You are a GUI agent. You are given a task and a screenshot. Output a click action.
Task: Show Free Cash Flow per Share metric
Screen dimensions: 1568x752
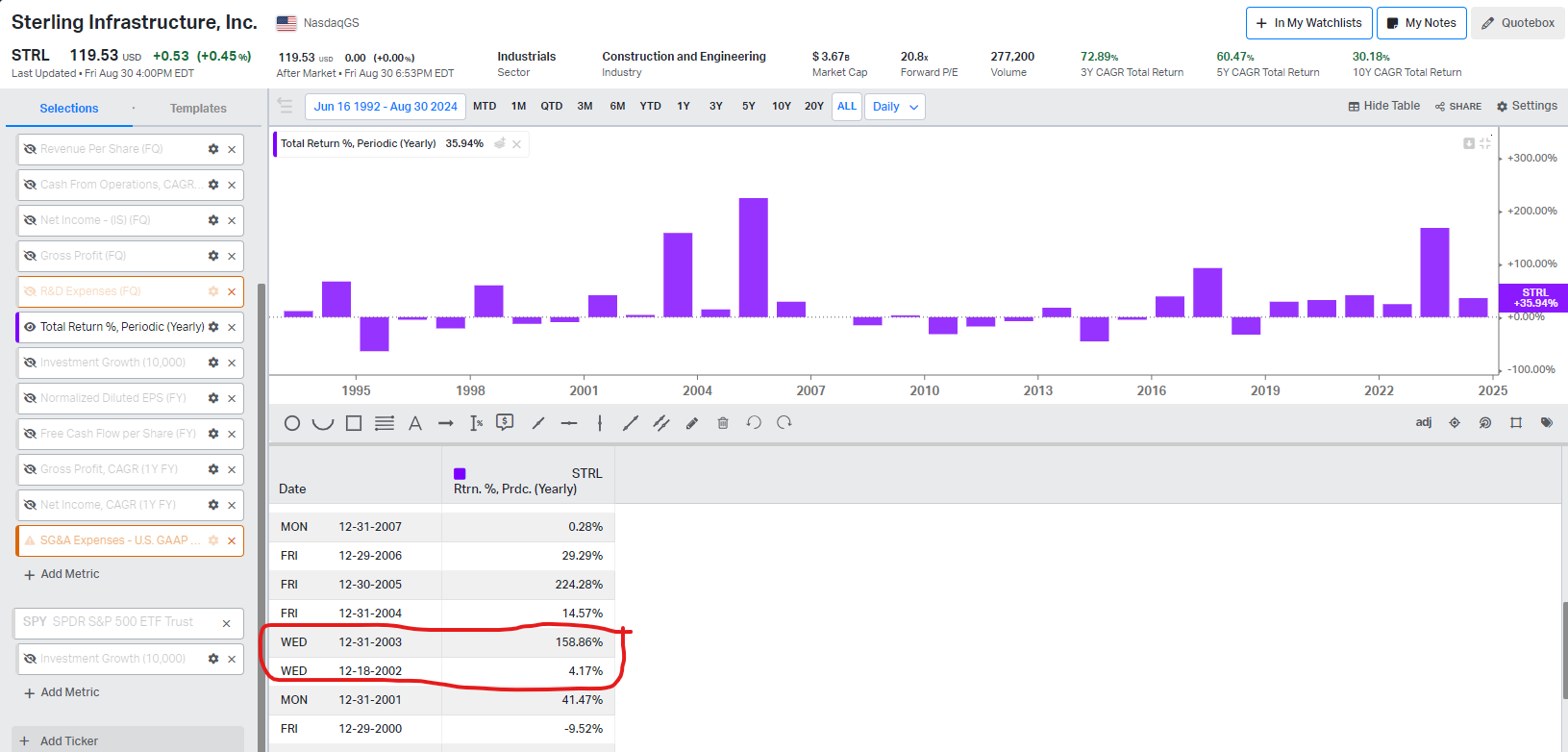(x=30, y=434)
